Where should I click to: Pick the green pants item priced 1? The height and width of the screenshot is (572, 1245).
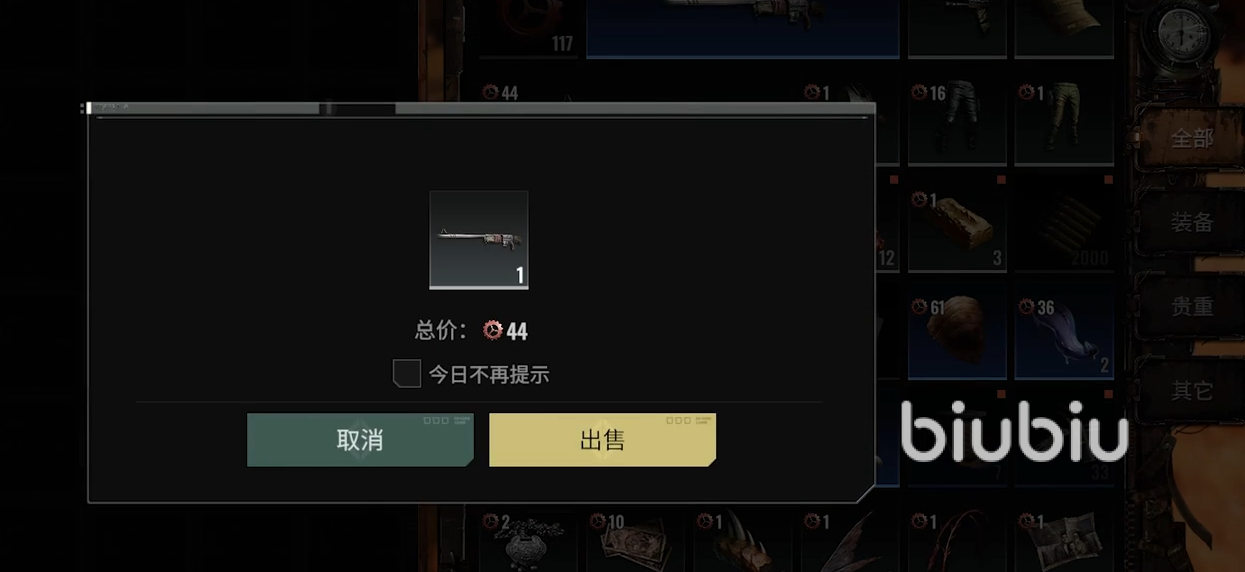click(x=1064, y=122)
